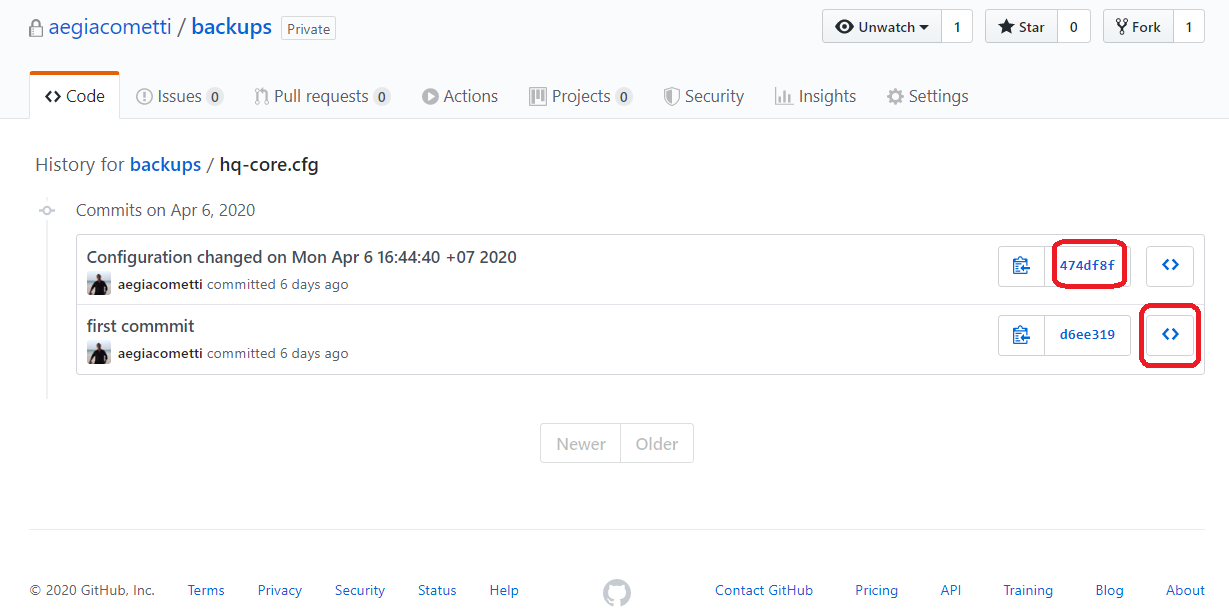Click avatar next to first commmit
This screenshot has height=609, width=1229.
(x=99, y=353)
